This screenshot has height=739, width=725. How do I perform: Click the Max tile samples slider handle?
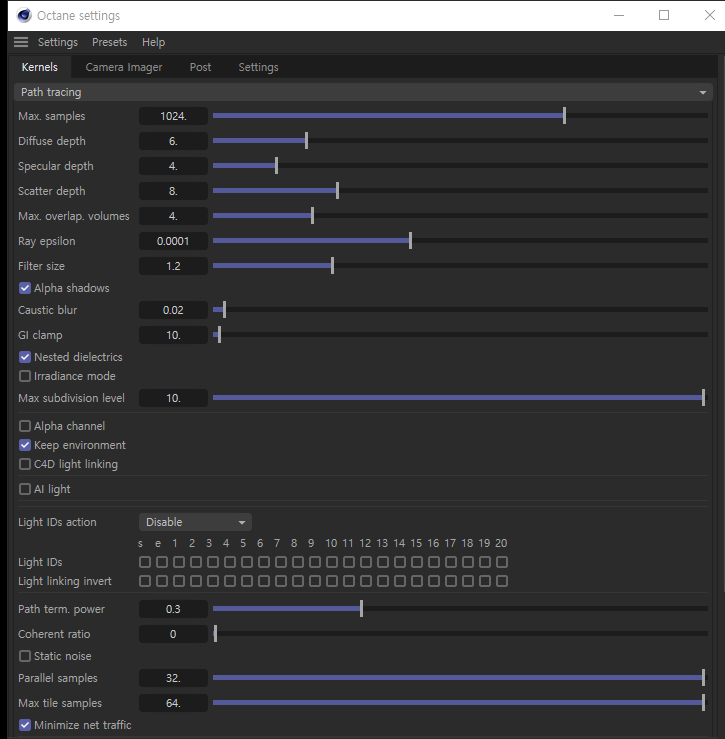tap(703, 703)
